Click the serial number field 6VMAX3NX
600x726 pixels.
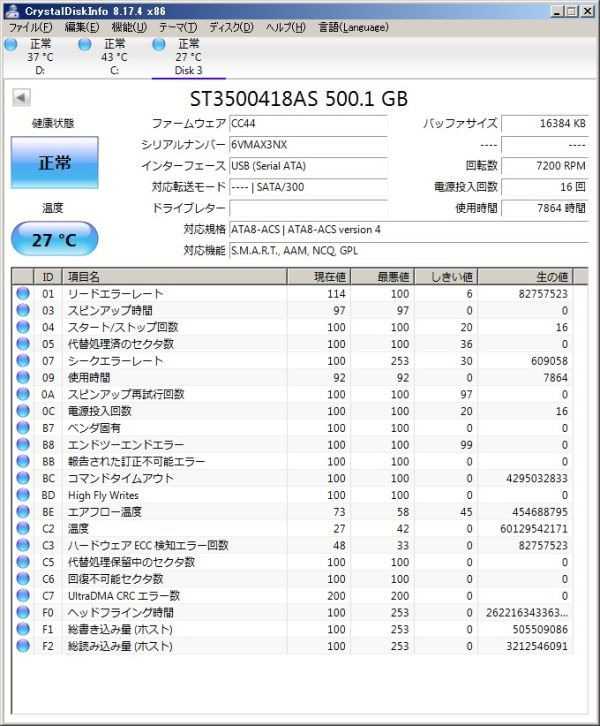click(308, 144)
